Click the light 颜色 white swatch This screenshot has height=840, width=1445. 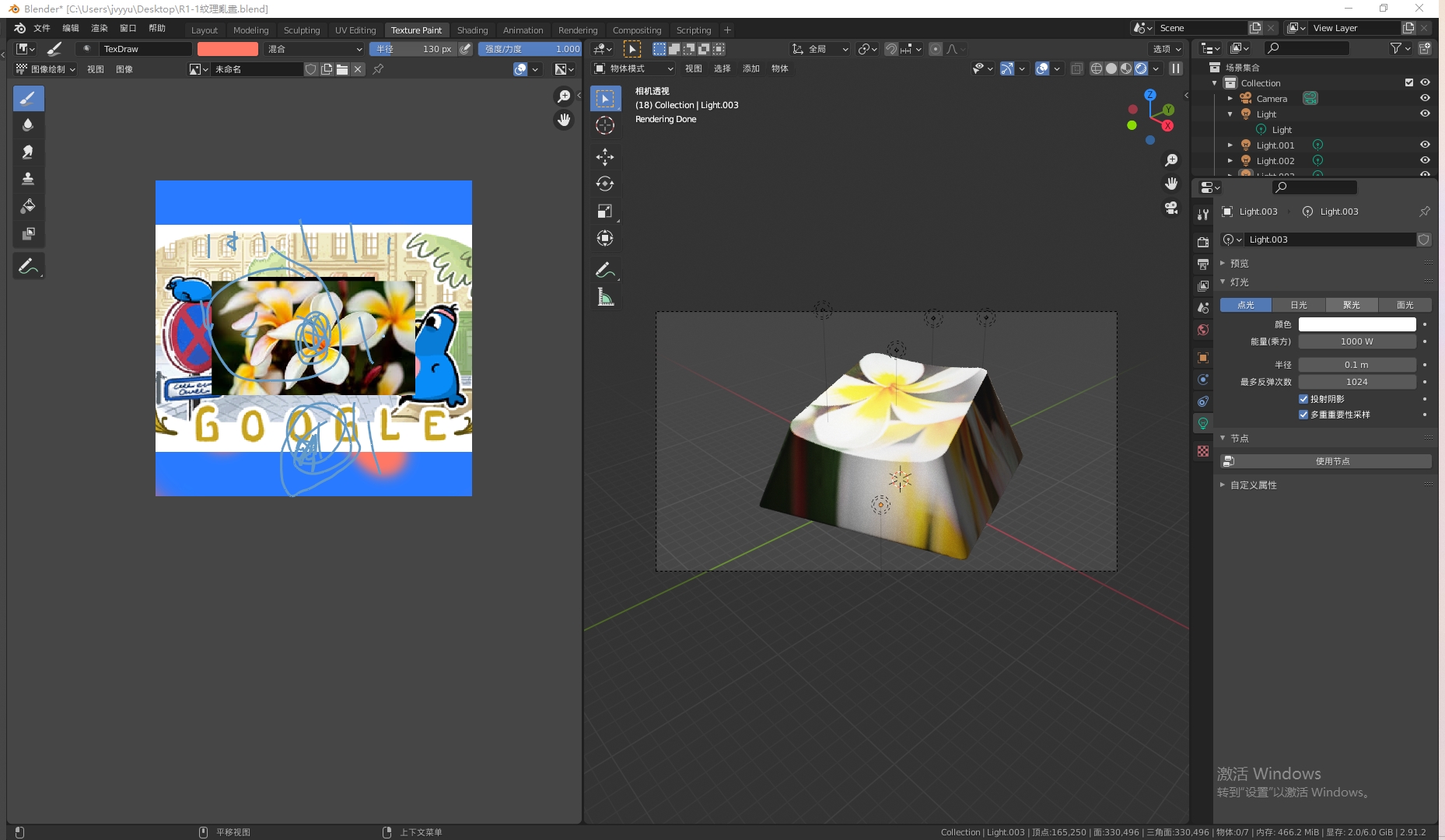(1357, 324)
